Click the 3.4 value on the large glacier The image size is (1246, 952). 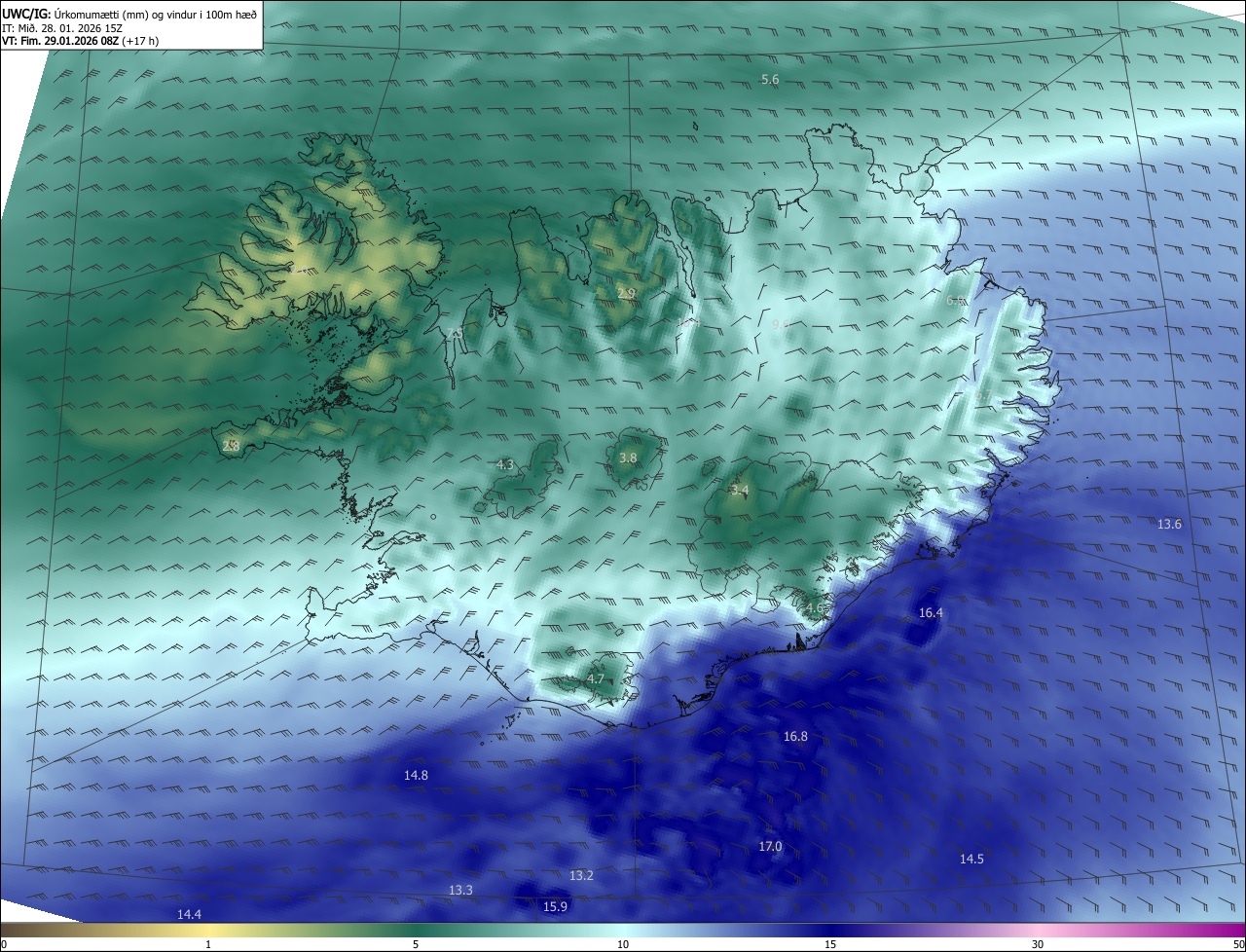click(740, 490)
